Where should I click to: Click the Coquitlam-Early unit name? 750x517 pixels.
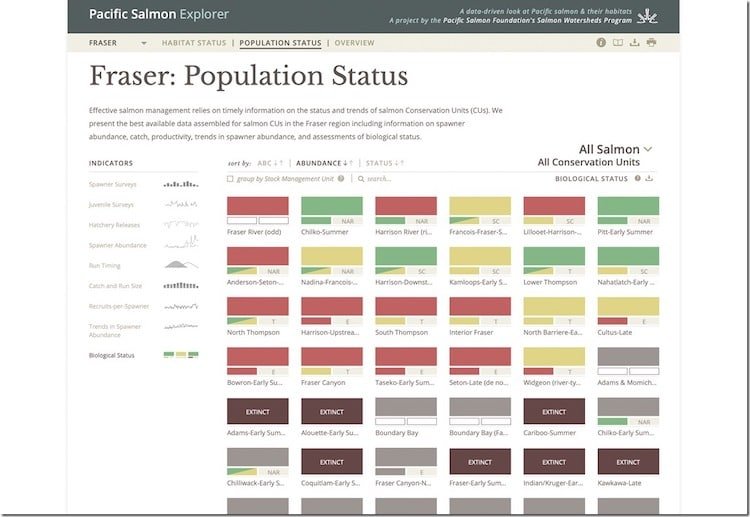[x=331, y=483]
